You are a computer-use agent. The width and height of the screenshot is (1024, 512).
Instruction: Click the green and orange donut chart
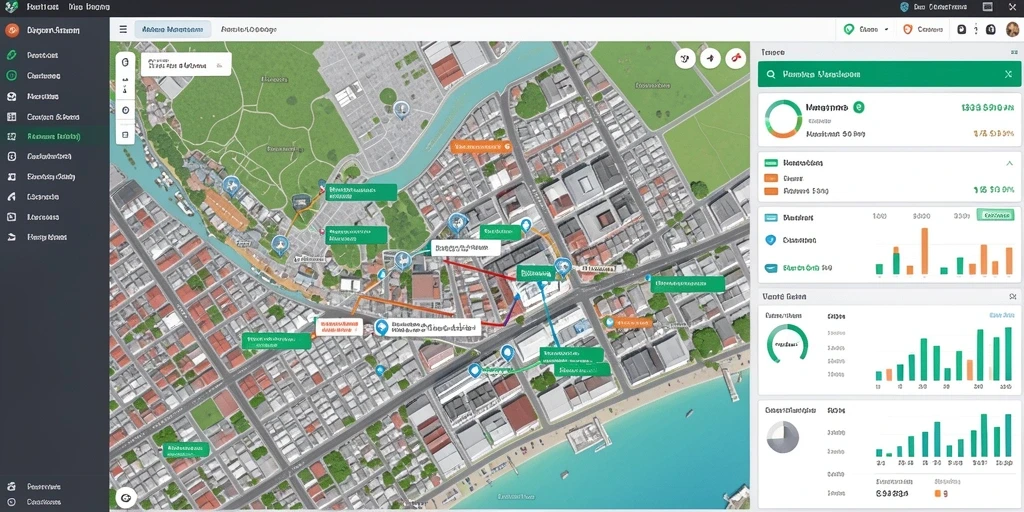coord(783,119)
